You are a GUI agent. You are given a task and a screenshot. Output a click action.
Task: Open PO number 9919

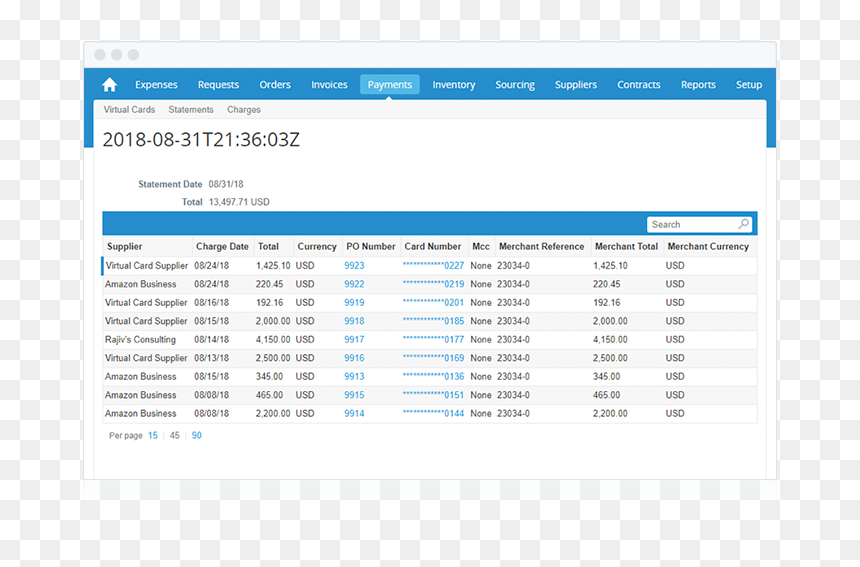point(354,303)
